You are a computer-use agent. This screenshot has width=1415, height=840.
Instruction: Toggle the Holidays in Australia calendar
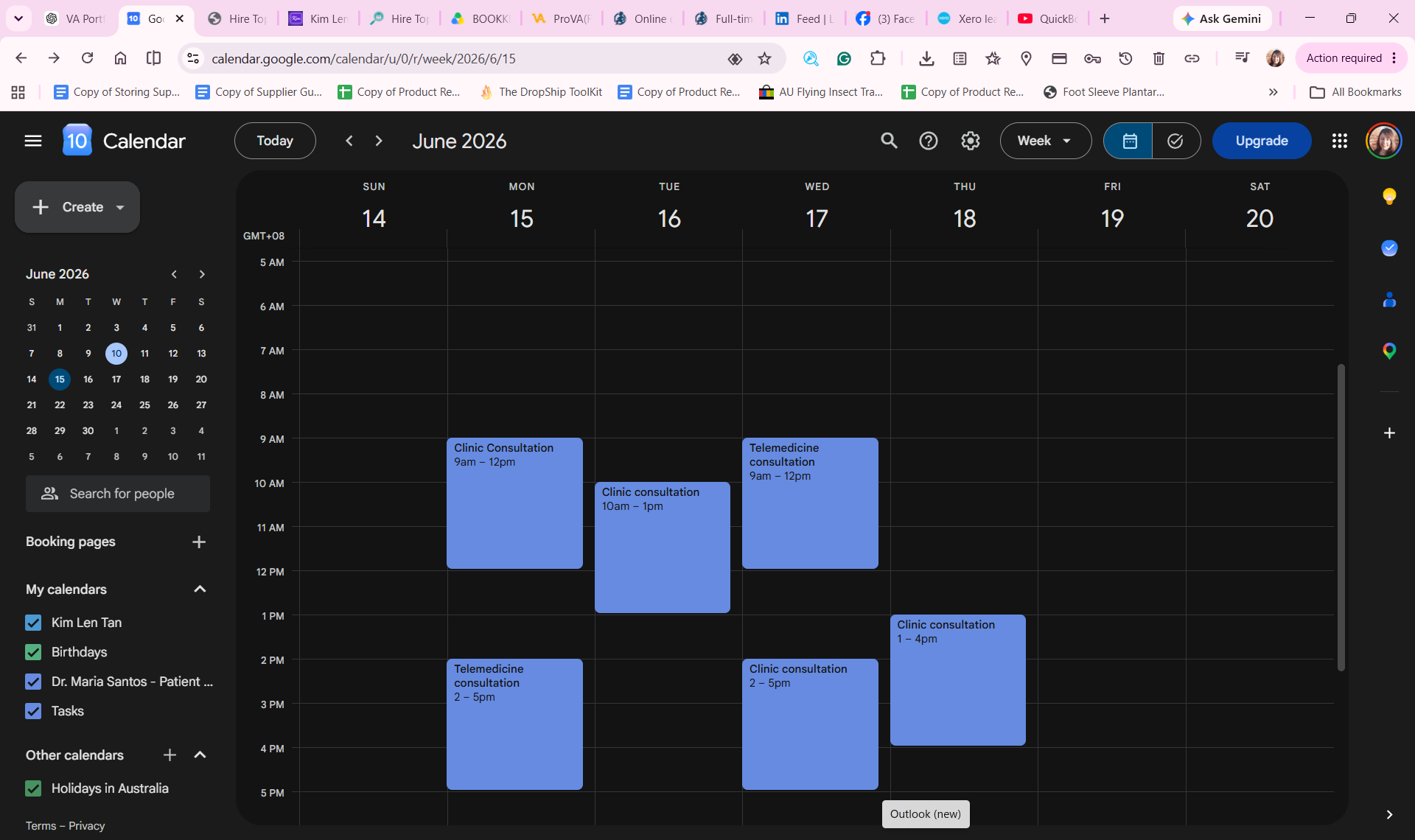(33, 788)
